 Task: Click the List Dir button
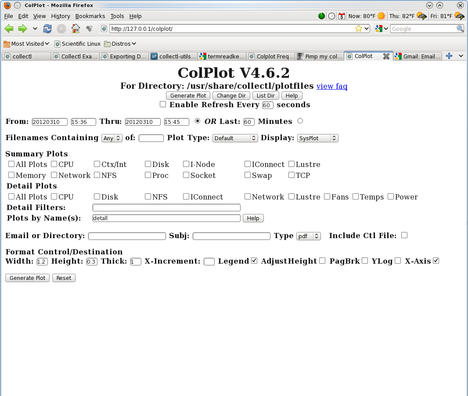point(265,96)
